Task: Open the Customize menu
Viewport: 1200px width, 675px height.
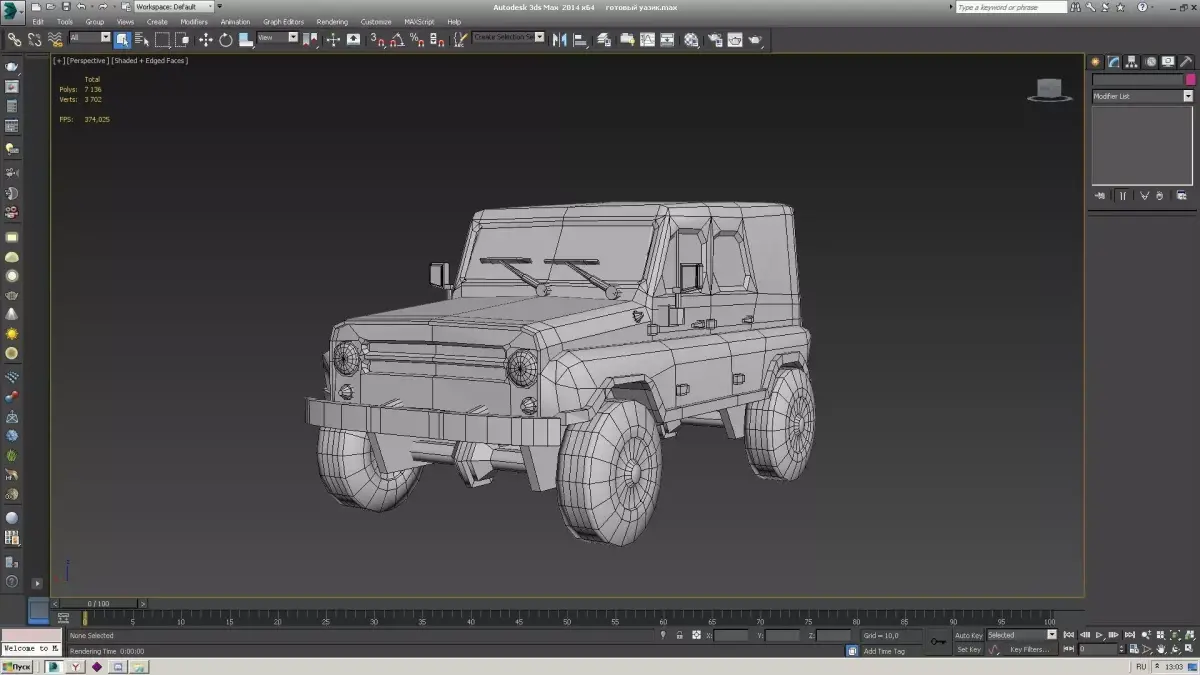Action: [376, 21]
